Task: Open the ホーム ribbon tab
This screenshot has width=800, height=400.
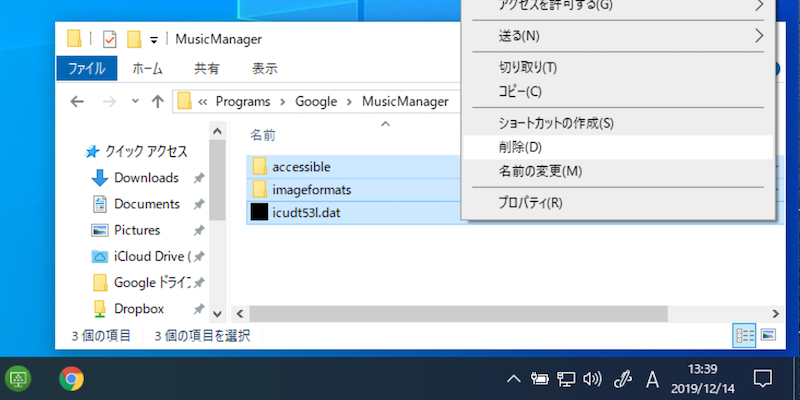Action: point(147,69)
